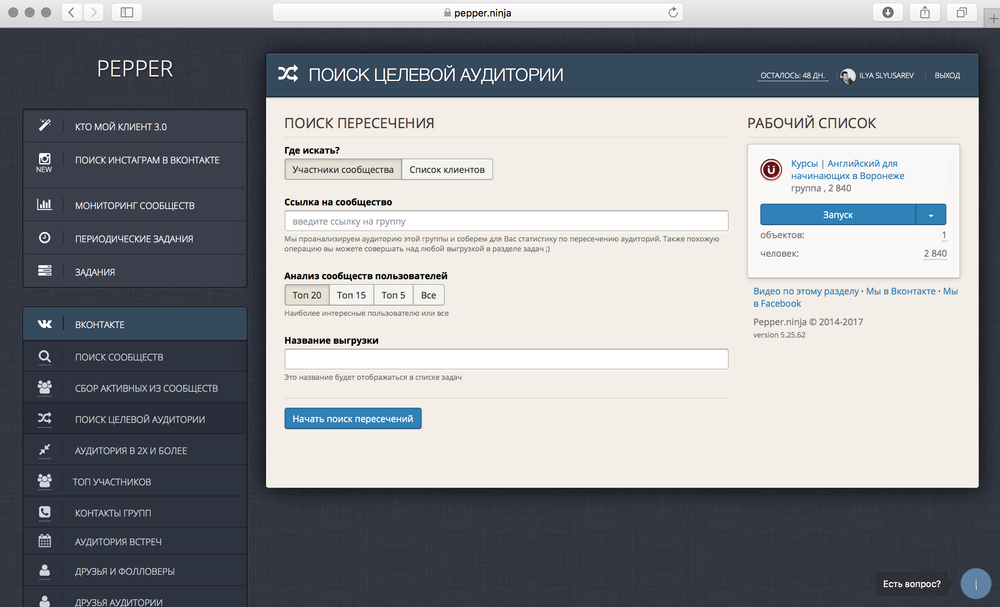Click the Есть вопрос? chat label
Image resolution: width=1000 pixels, height=607 pixels.
pyautogui.click(x=911, y=584)
